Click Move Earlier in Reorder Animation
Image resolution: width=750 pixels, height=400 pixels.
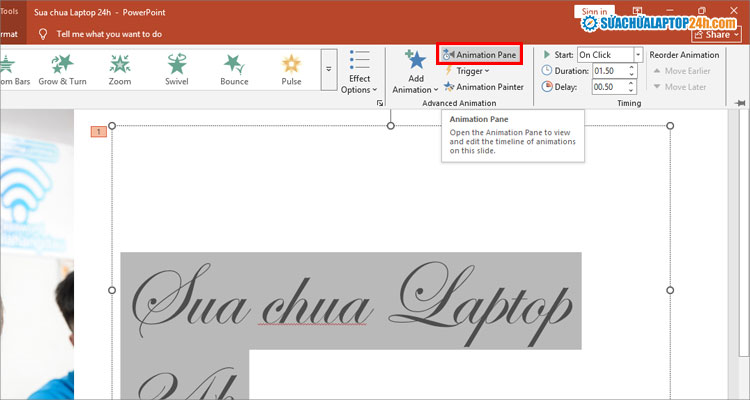[x=685, y=71]
